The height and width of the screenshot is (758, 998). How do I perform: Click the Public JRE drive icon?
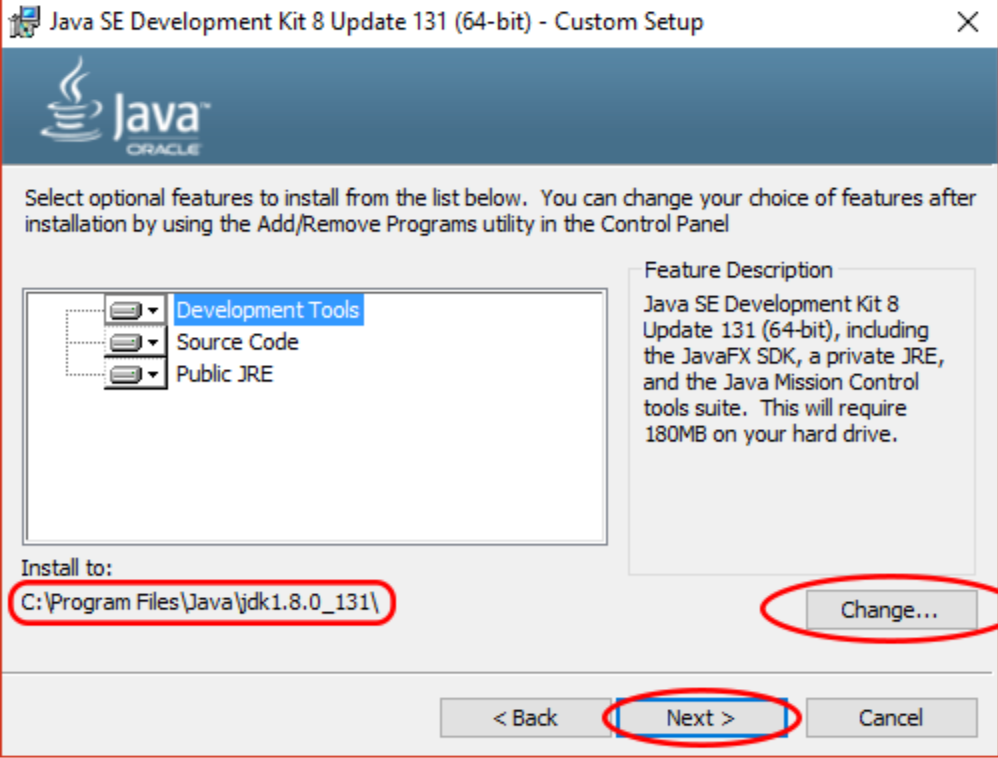pyautogui.click(x=126, y=375)
